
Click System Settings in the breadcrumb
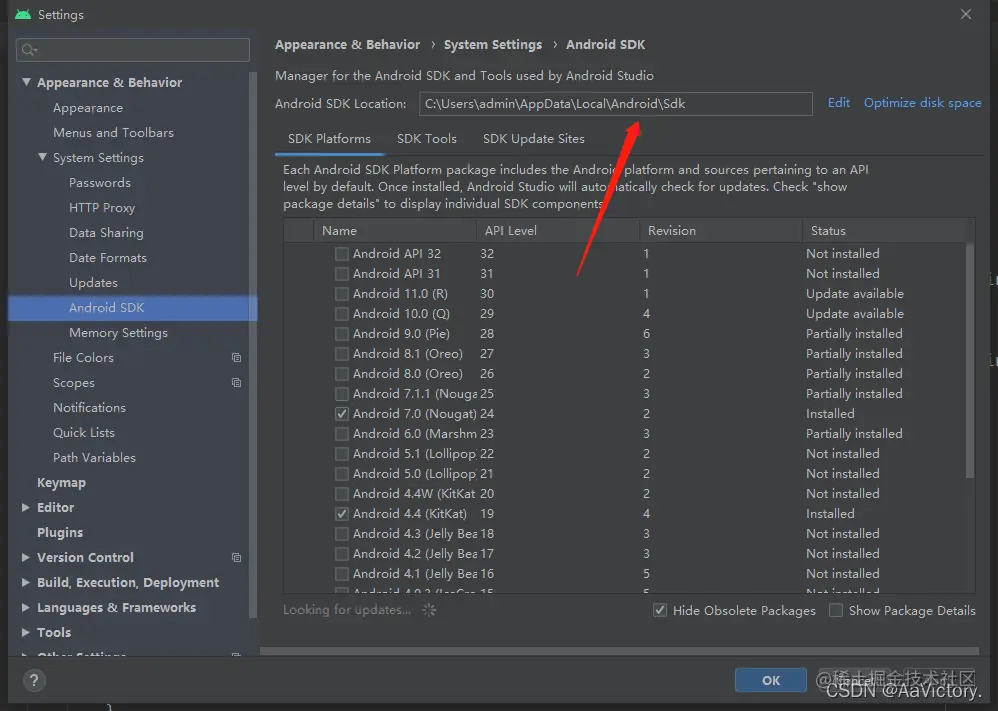tap(493, 45)
